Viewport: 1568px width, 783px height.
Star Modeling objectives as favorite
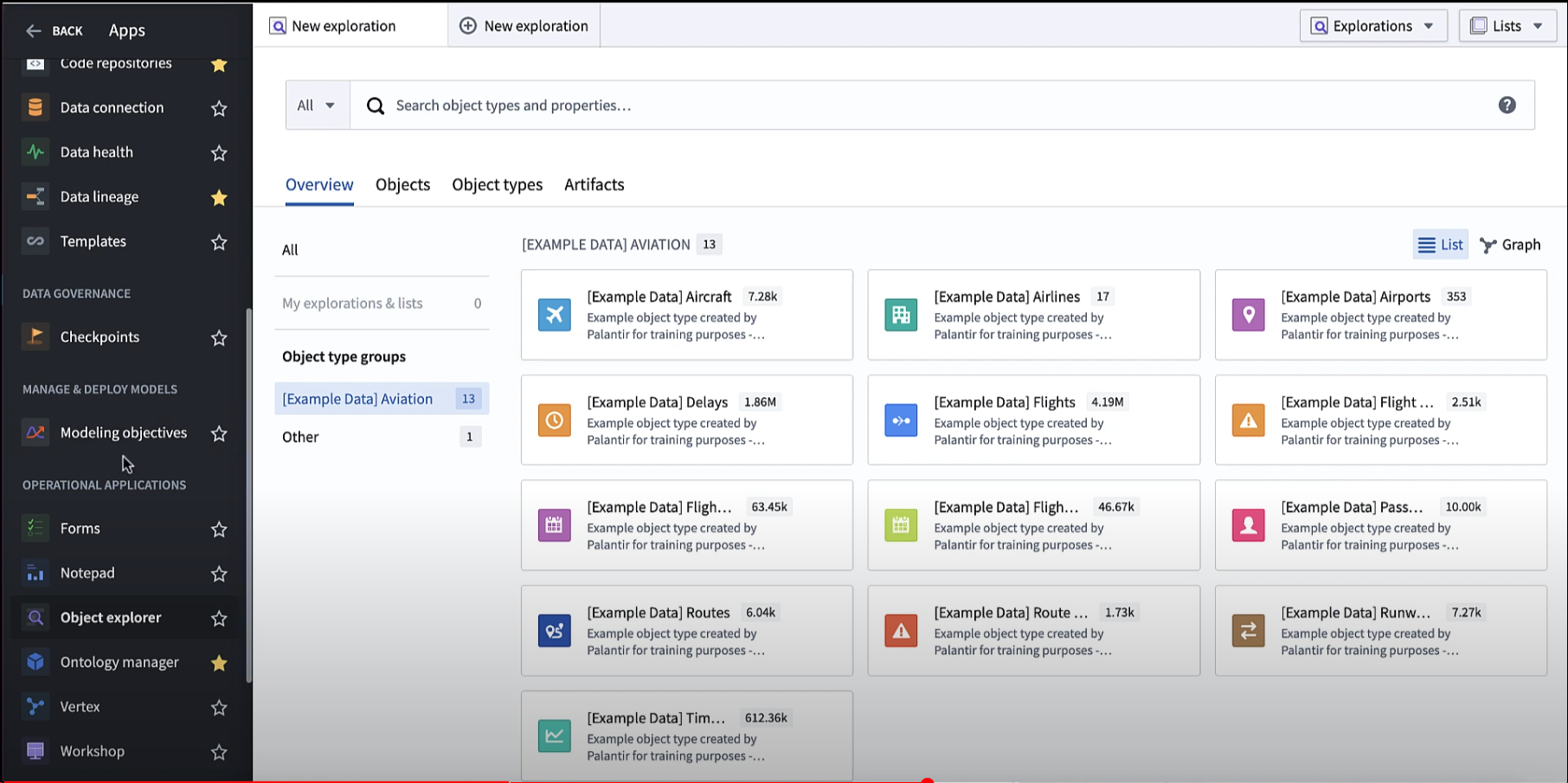click(x=219, y=433)
